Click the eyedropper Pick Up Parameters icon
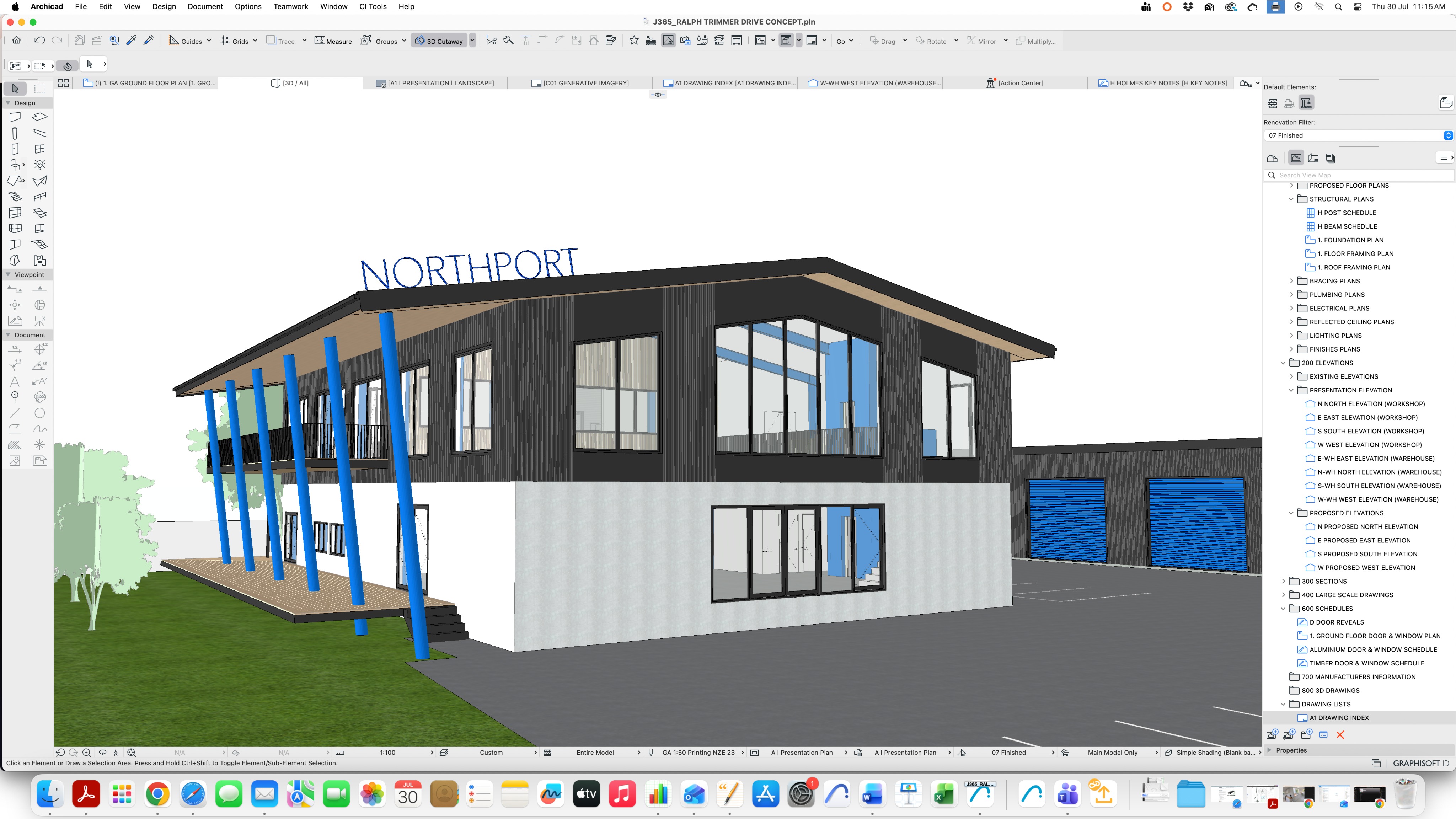This screenshot has height=819, width=1456. click(x=131, y=40)
